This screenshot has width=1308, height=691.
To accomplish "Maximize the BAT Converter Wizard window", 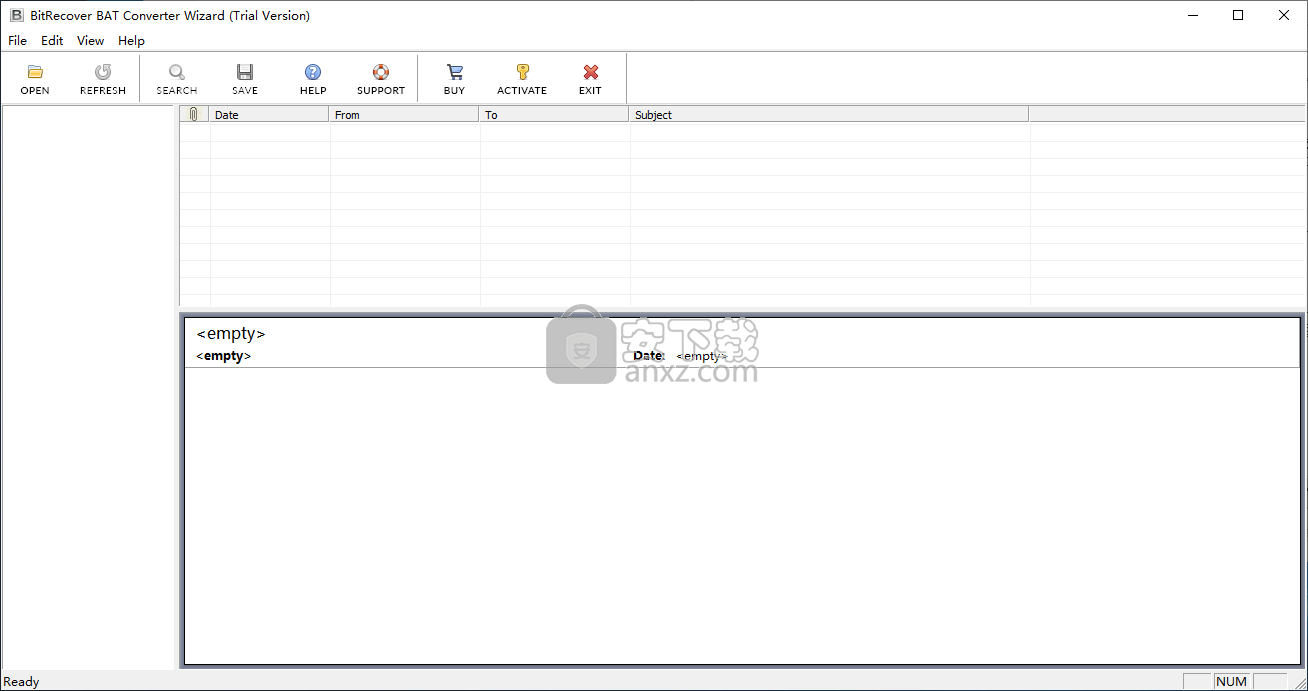I will (1238, 15).
